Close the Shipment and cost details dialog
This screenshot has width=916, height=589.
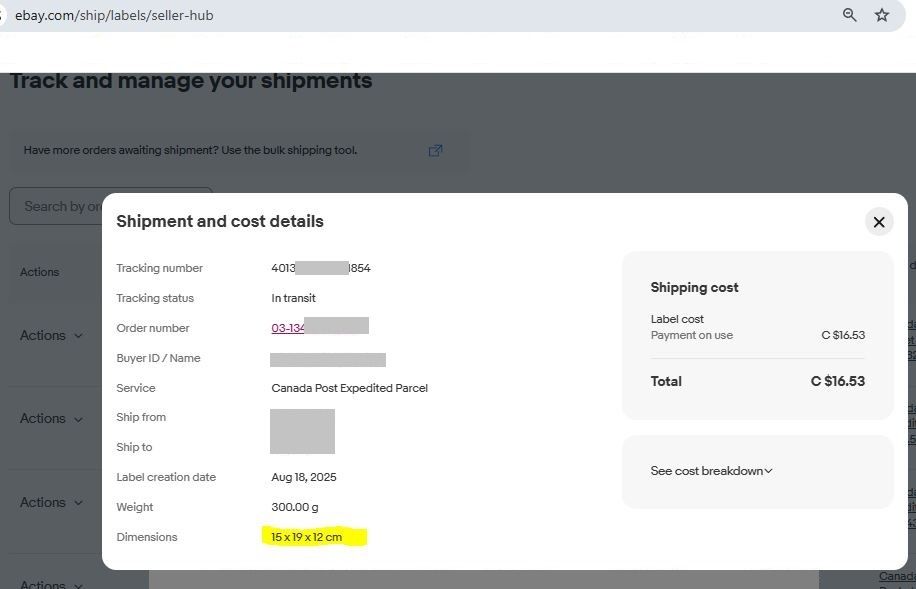click(878, 222)
